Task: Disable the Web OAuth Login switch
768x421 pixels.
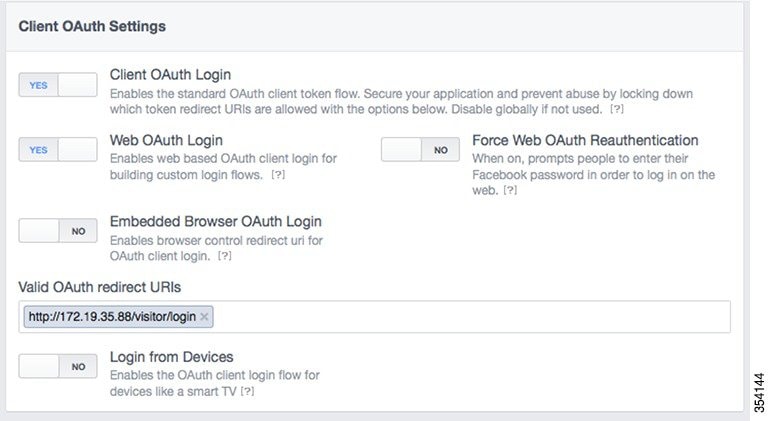Action: point(57,150)
